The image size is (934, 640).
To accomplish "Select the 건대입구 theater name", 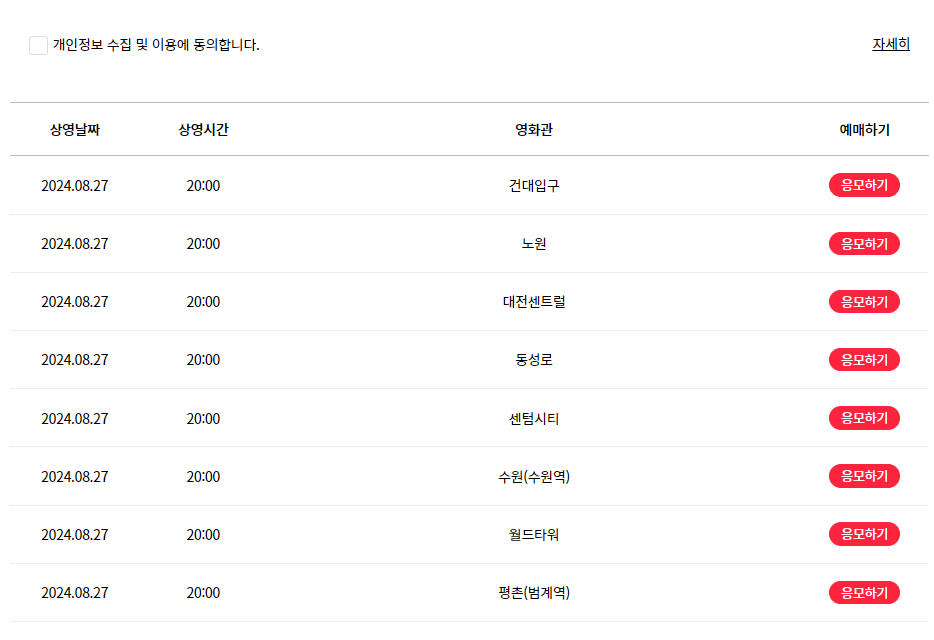I will [534, 185].
